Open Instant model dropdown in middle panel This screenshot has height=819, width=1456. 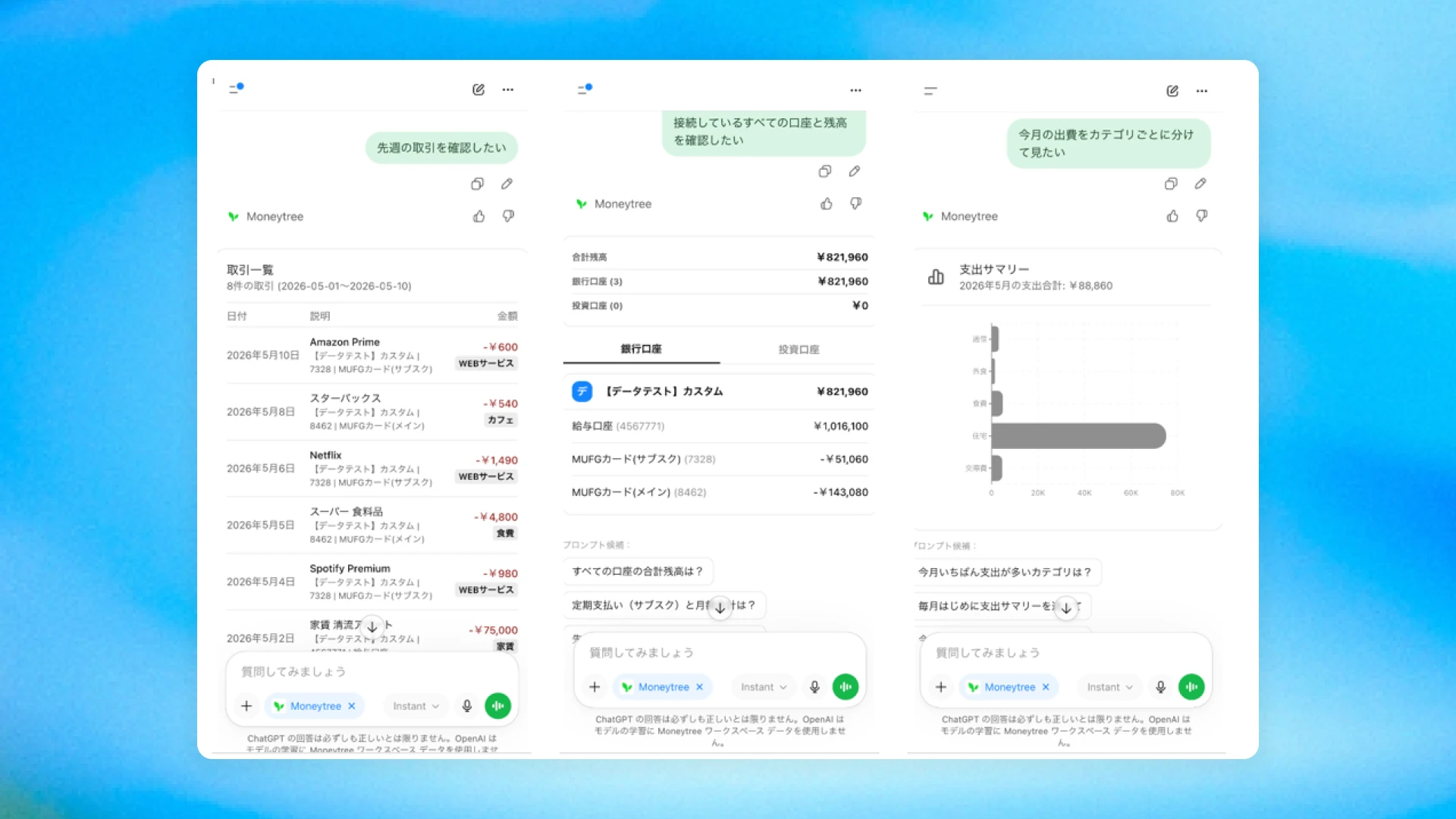coord(764,687)
